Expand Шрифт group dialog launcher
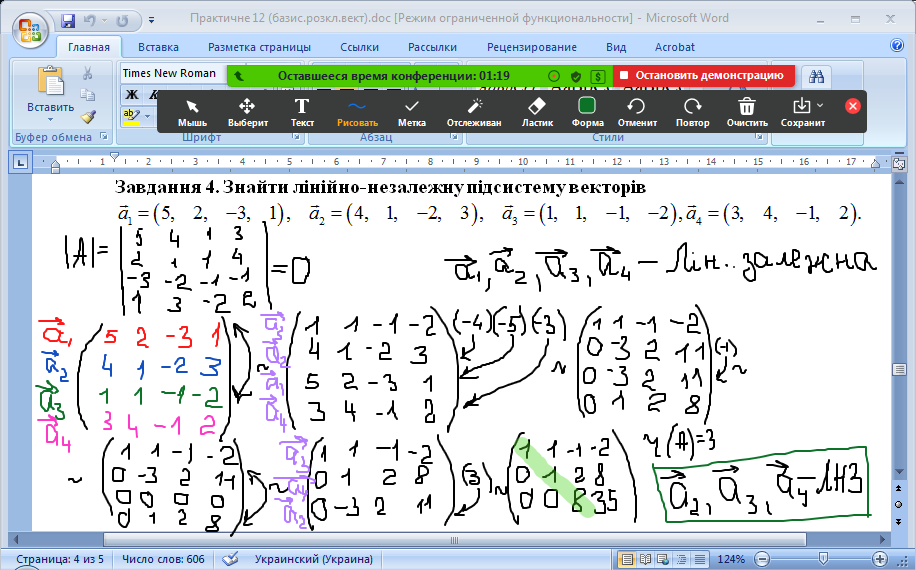 pos(296,137)
